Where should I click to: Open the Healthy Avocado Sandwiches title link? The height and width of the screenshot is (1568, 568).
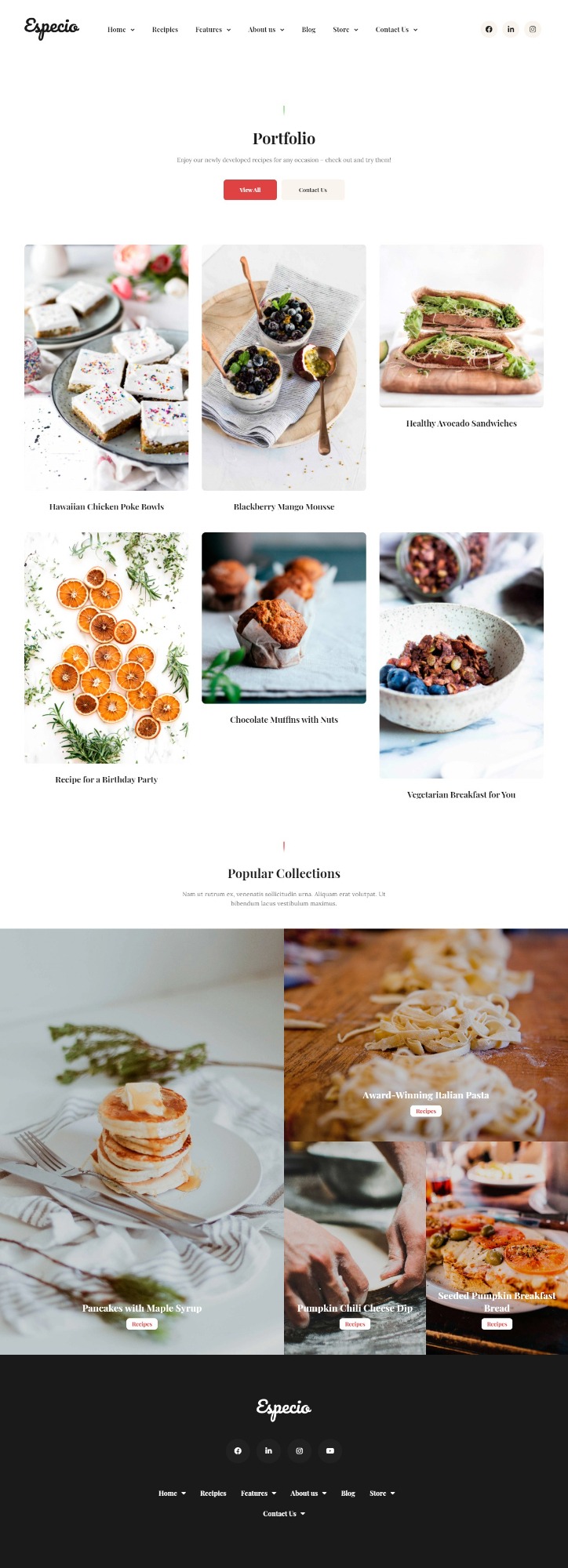(x=461, y=423)
